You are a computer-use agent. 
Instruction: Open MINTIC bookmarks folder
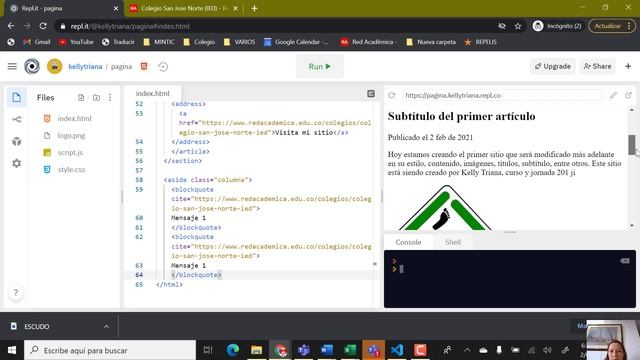[x=159, y=42]
